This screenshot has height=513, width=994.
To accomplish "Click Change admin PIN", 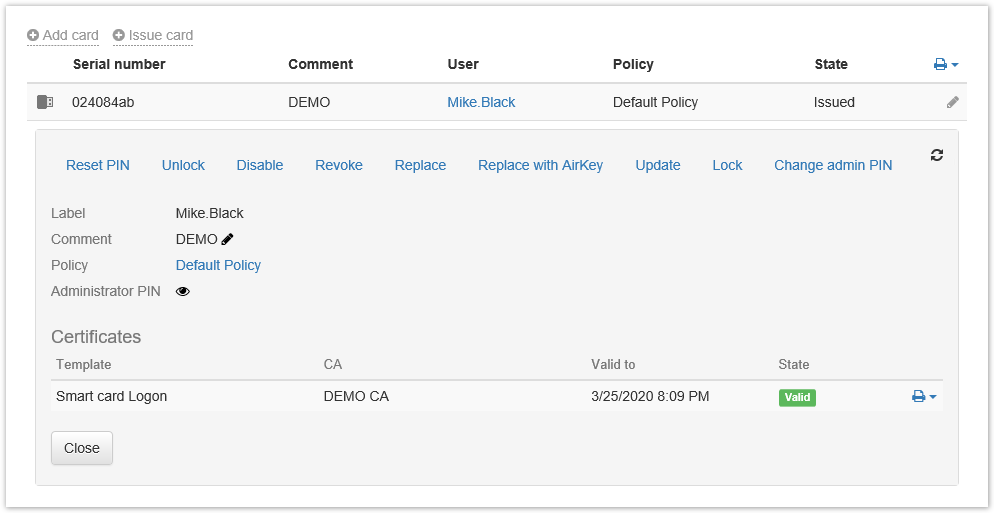I will pyautogui.click(x=833, y=165).
